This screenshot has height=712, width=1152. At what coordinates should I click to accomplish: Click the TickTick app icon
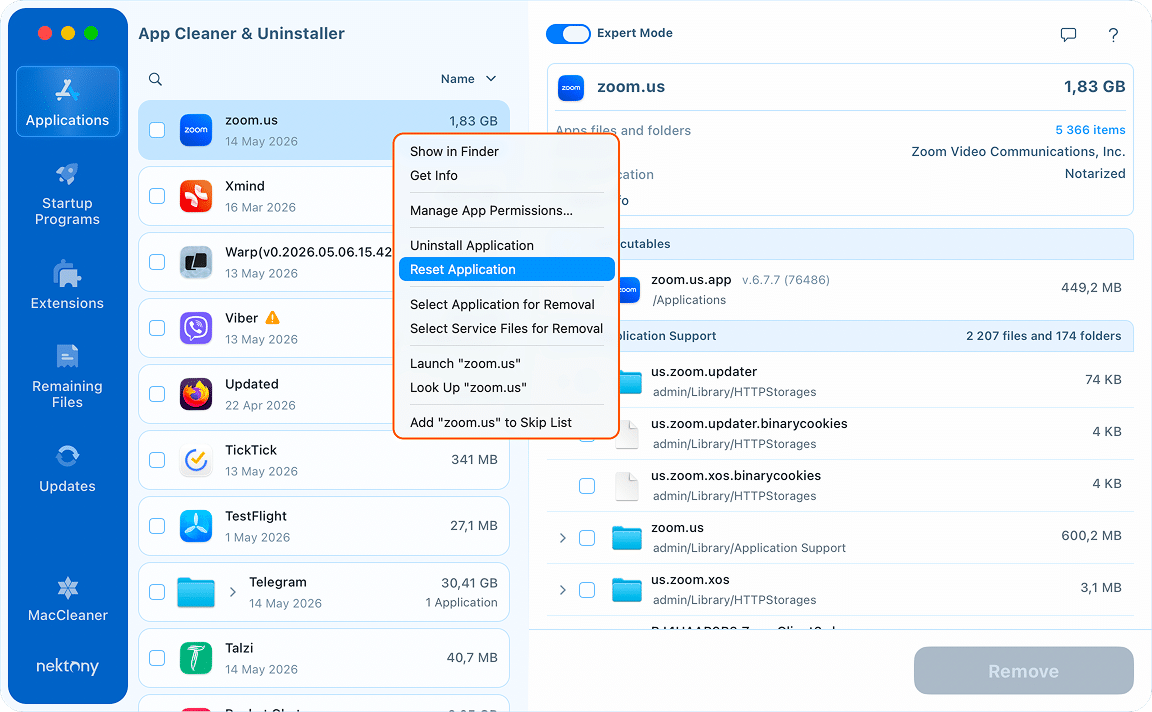pos(196,460)
